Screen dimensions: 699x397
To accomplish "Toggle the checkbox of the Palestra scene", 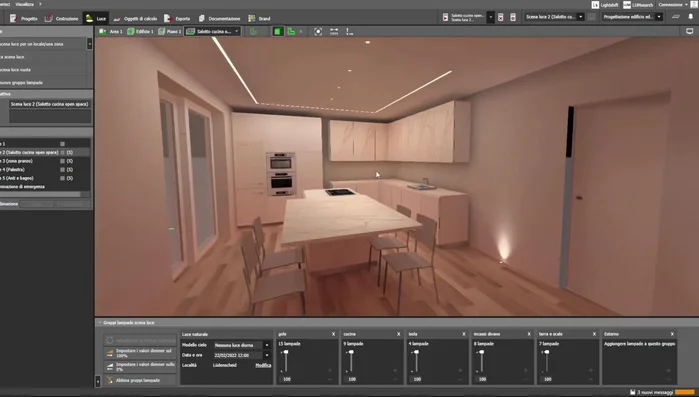I will tap(62, 169).
